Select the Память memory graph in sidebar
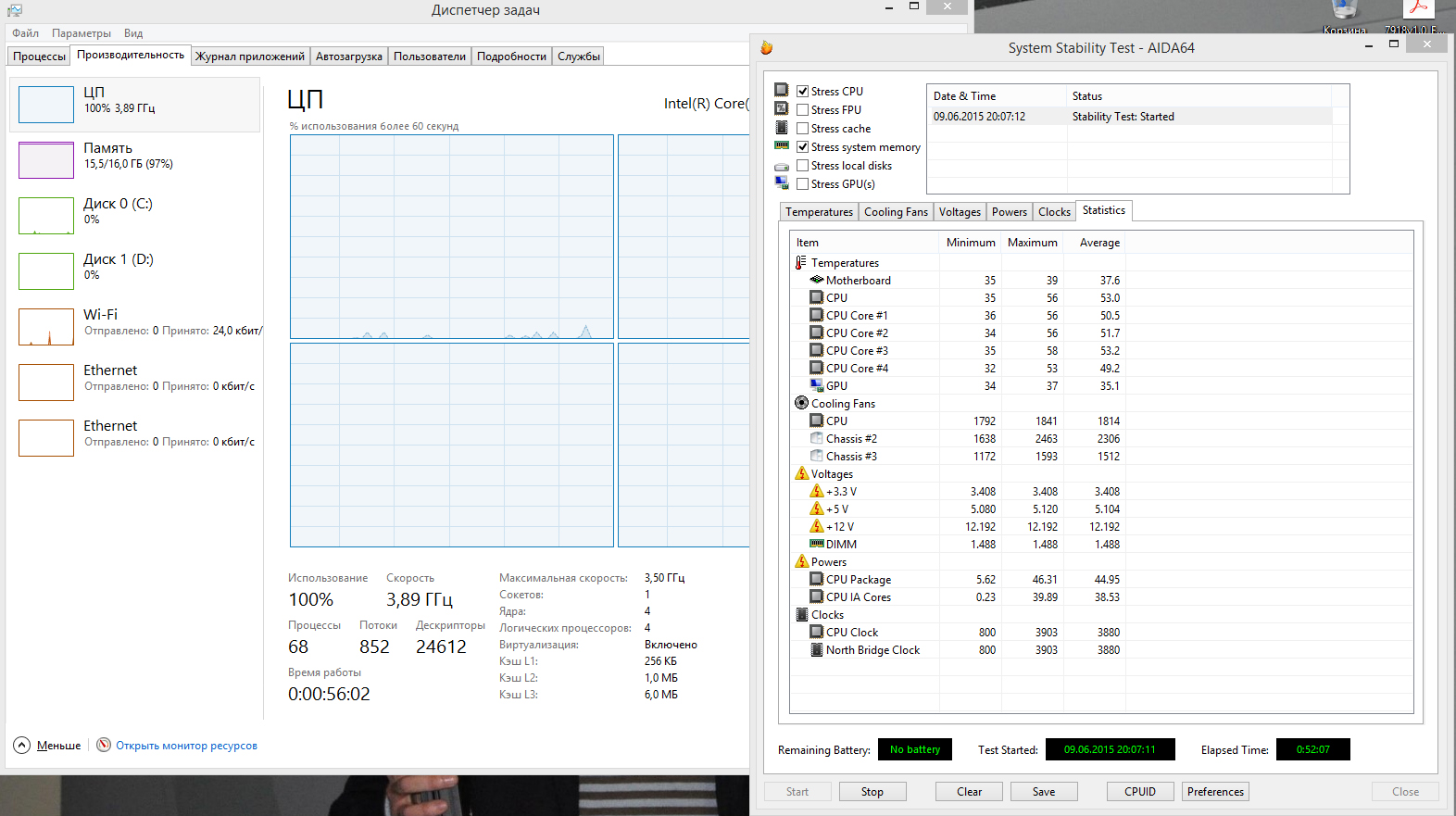Image resolution: width=1456 pixels, height=816 pixels. point(46,160)
